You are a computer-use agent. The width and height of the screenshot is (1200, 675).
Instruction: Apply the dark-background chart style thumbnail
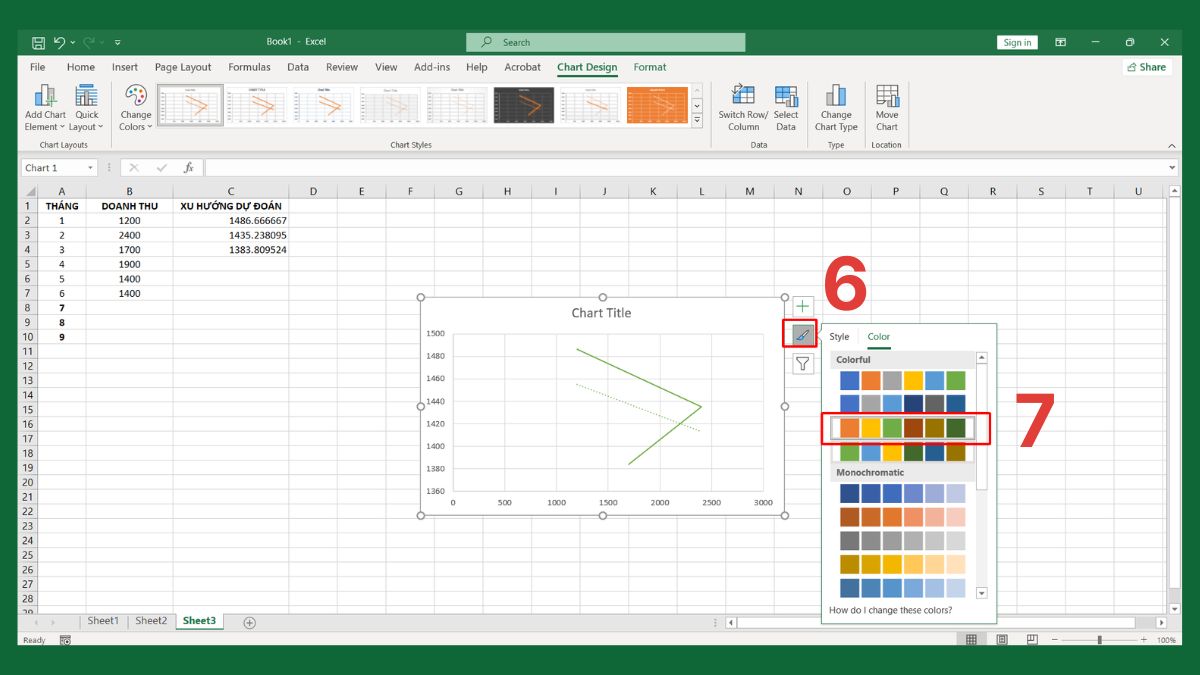click(524, 105)
